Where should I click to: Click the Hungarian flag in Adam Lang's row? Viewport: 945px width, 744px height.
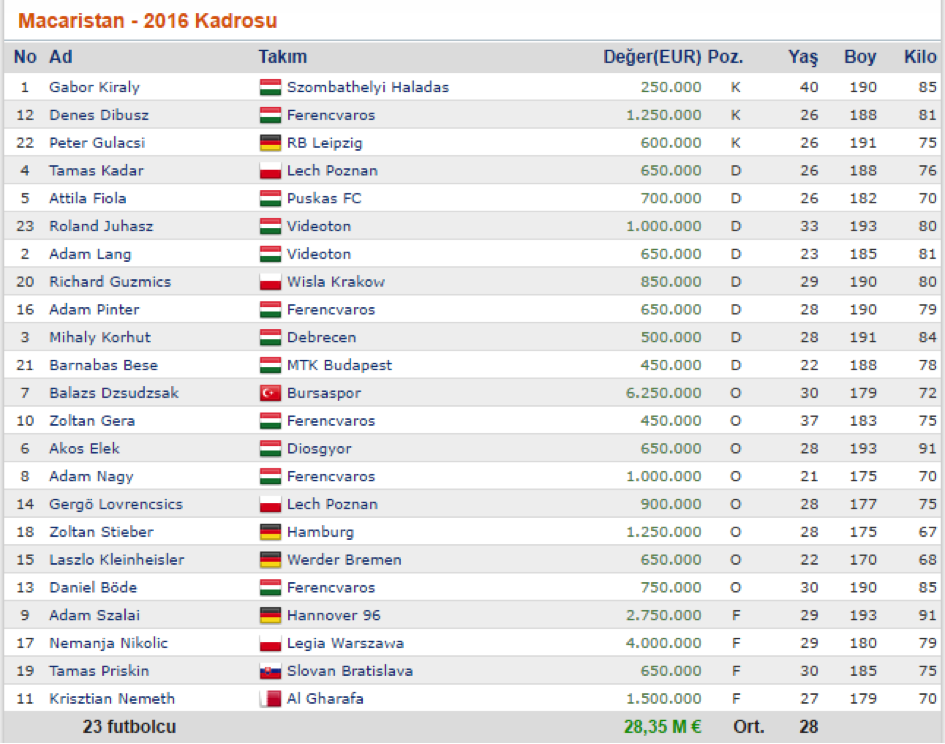(x=270, y=254)
